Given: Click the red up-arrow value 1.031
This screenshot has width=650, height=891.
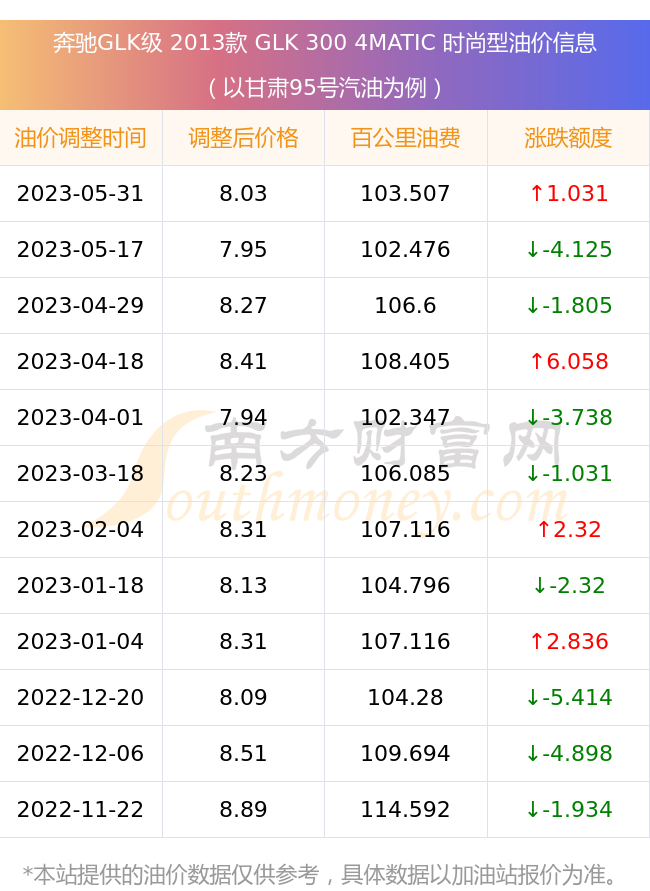Looking at the screenshot, I should click(569, 194).
